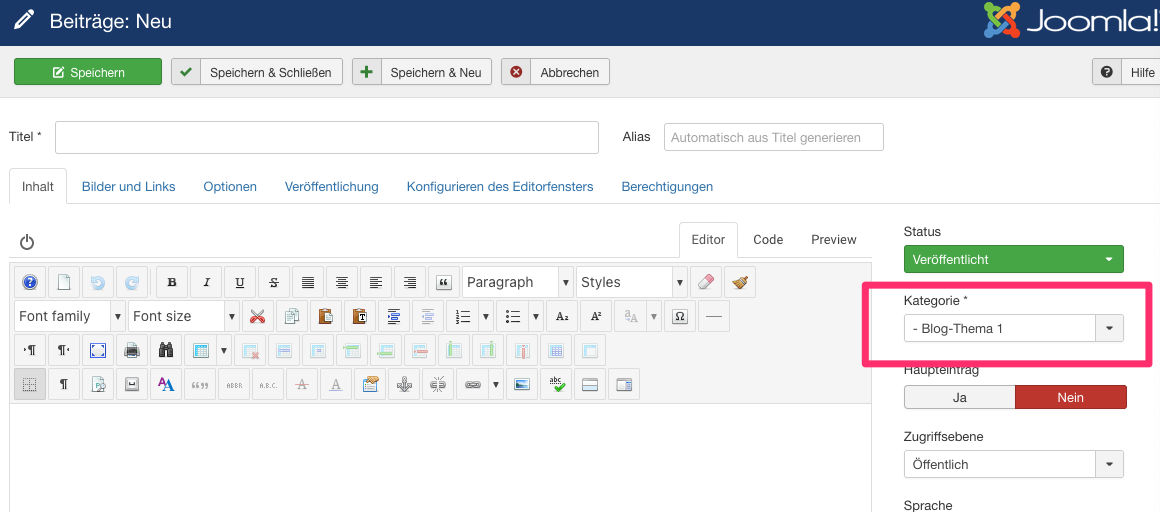Open the Font size dropdown
This screenshot has height=512, width=1160.
click(183, 316)
